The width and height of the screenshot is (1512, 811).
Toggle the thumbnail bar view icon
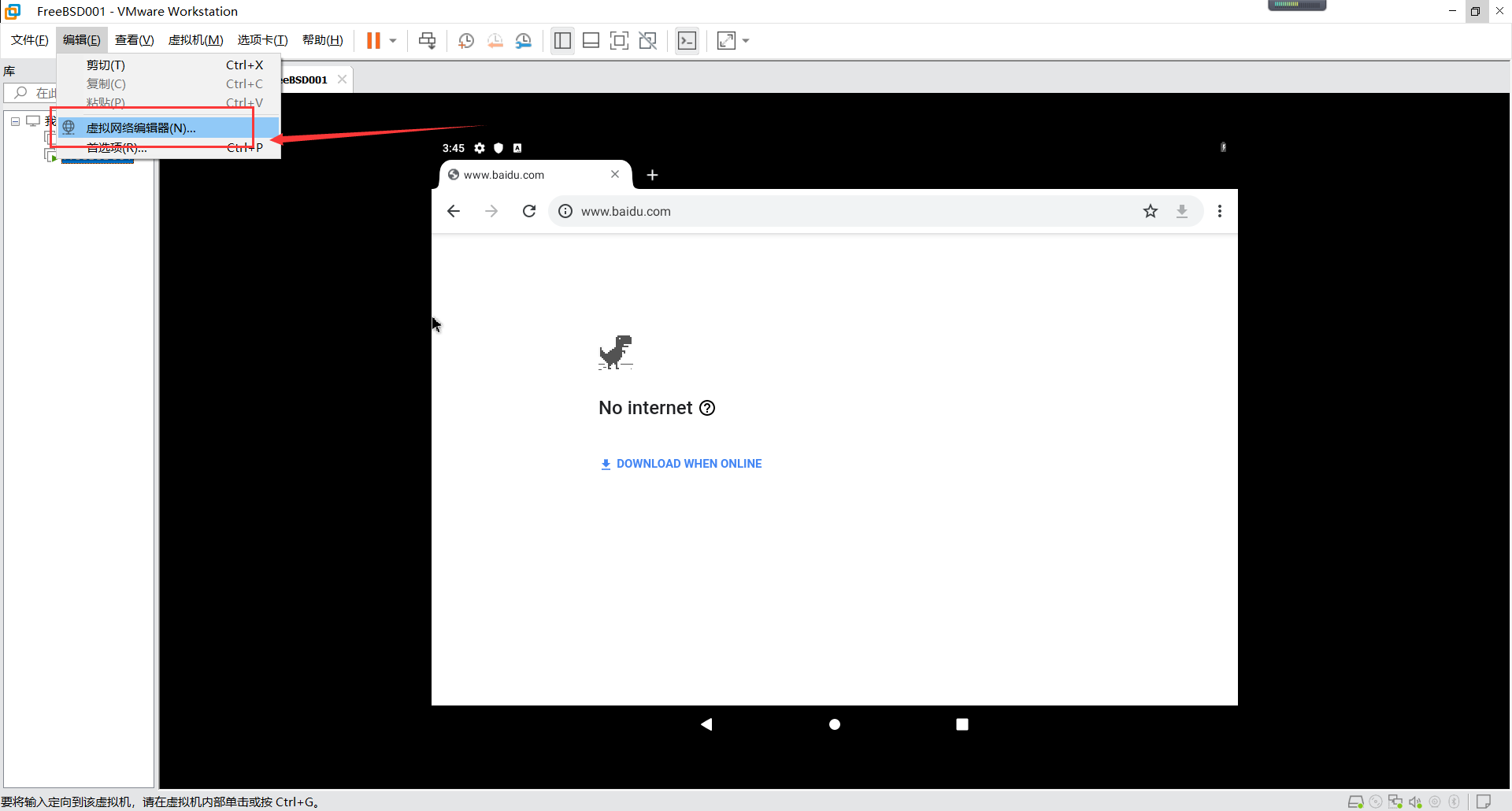pyautogui.click(x=591, y=41)
